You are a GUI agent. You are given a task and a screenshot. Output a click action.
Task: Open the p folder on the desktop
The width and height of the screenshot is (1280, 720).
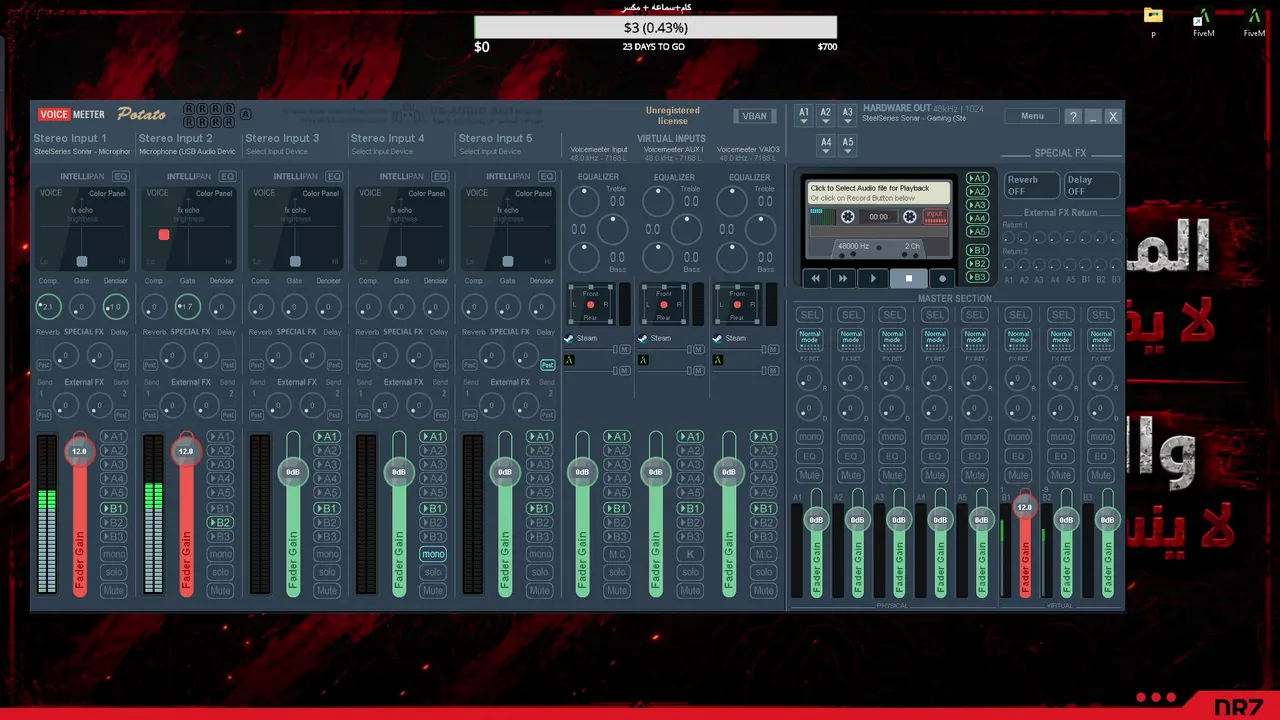tap(1153, 22)
